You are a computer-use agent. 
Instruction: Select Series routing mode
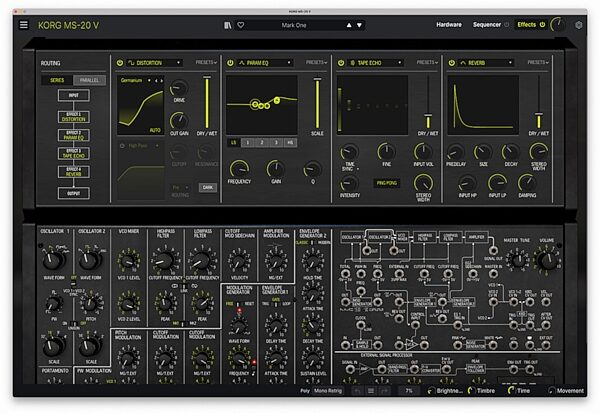(x=57, y=80)
